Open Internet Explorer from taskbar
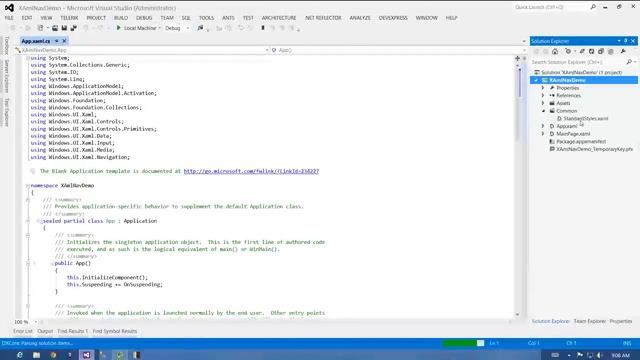The width and height of the screenshot is (640, 360). point(19,355)
